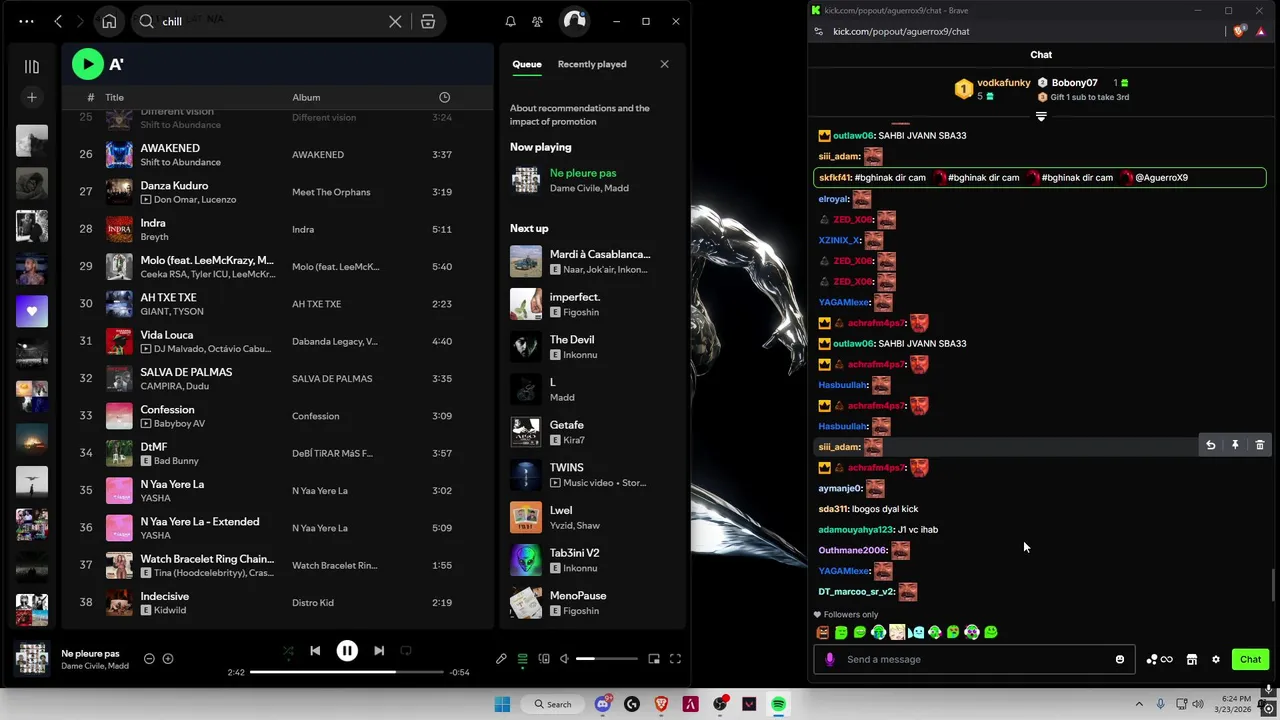Image resolution: width=1280 pixels, height=720 pixels.
Task: Open lyrics microphone icon
Action: (501, 659)
